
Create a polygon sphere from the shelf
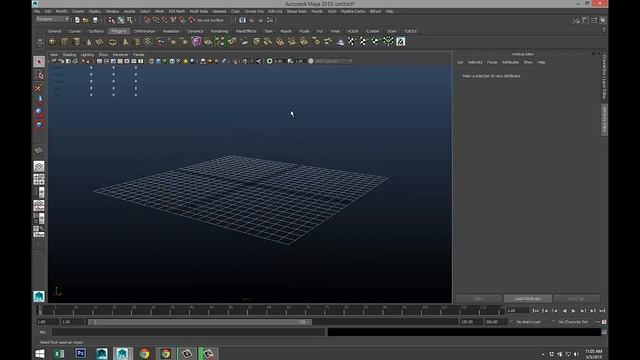pos(52,42)
